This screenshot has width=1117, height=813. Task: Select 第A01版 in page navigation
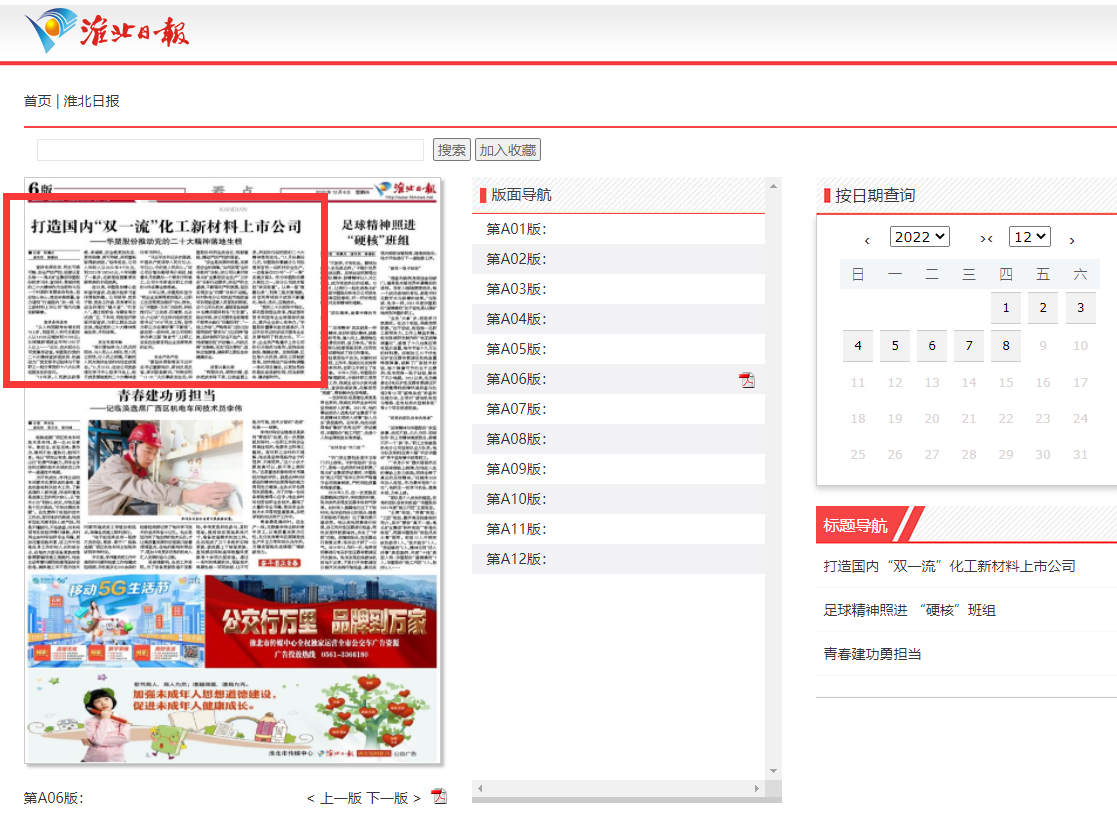click(516, 229)
